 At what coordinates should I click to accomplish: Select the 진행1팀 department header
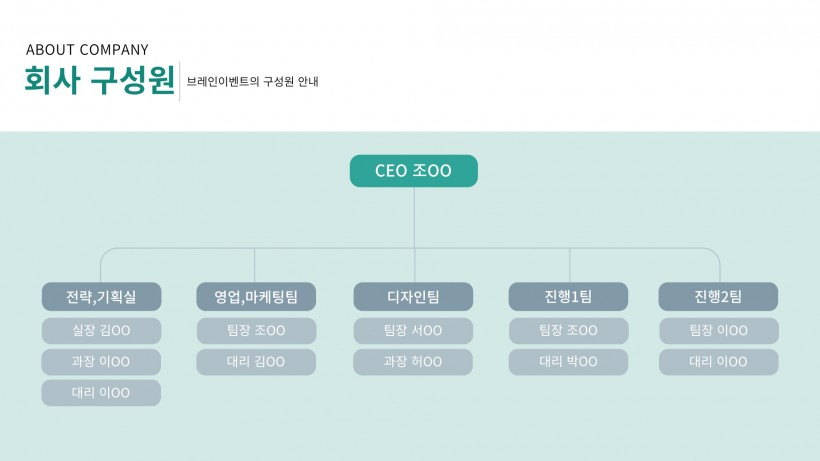[568, 297]
